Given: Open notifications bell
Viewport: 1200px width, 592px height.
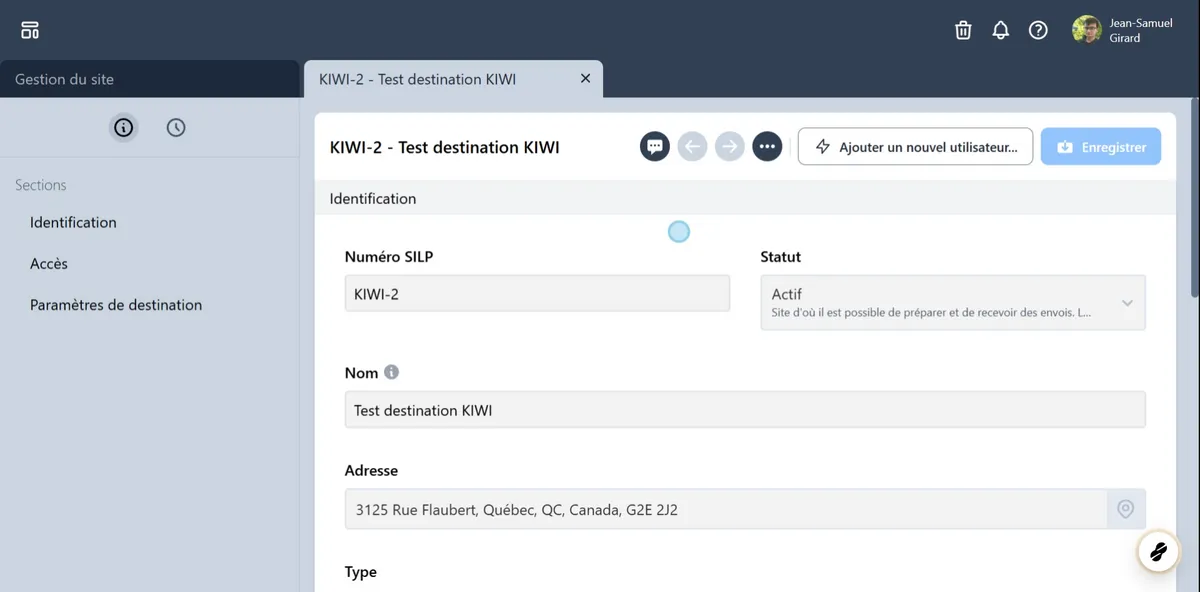Looking at the screenshot, I should pyautogui.click(x=1000, y=30).
